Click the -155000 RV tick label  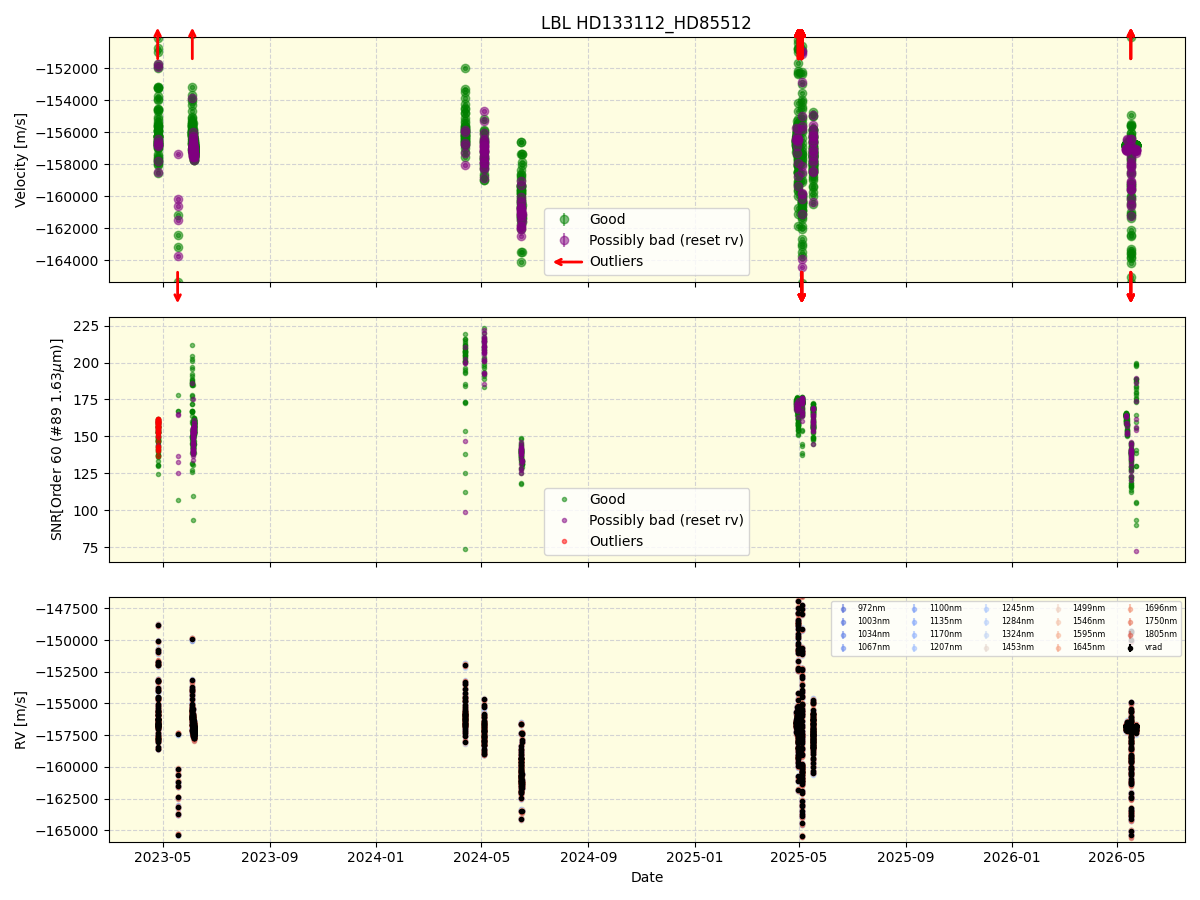69,704
